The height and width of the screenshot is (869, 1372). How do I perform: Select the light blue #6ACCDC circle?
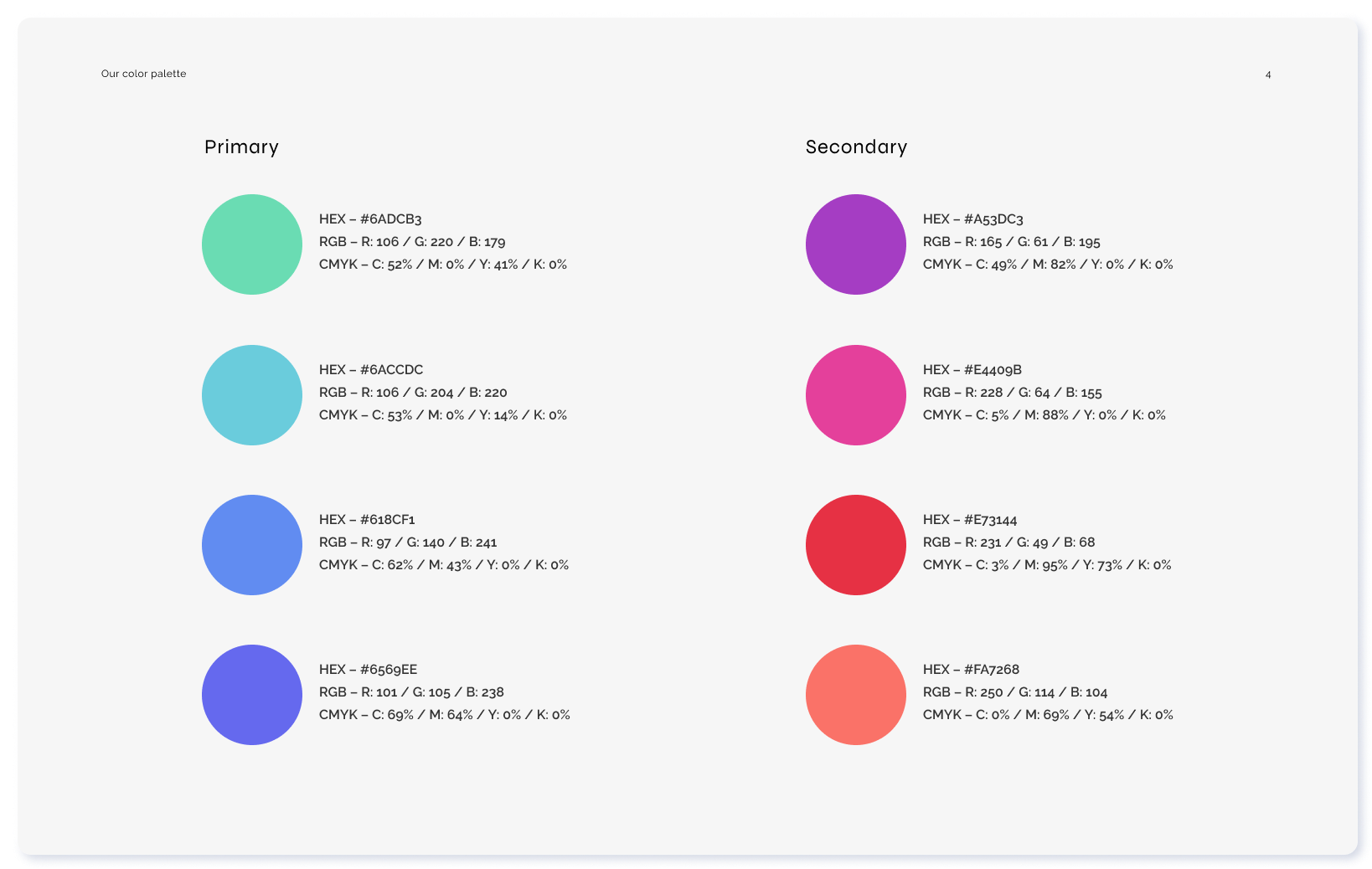tap(252, 395)
